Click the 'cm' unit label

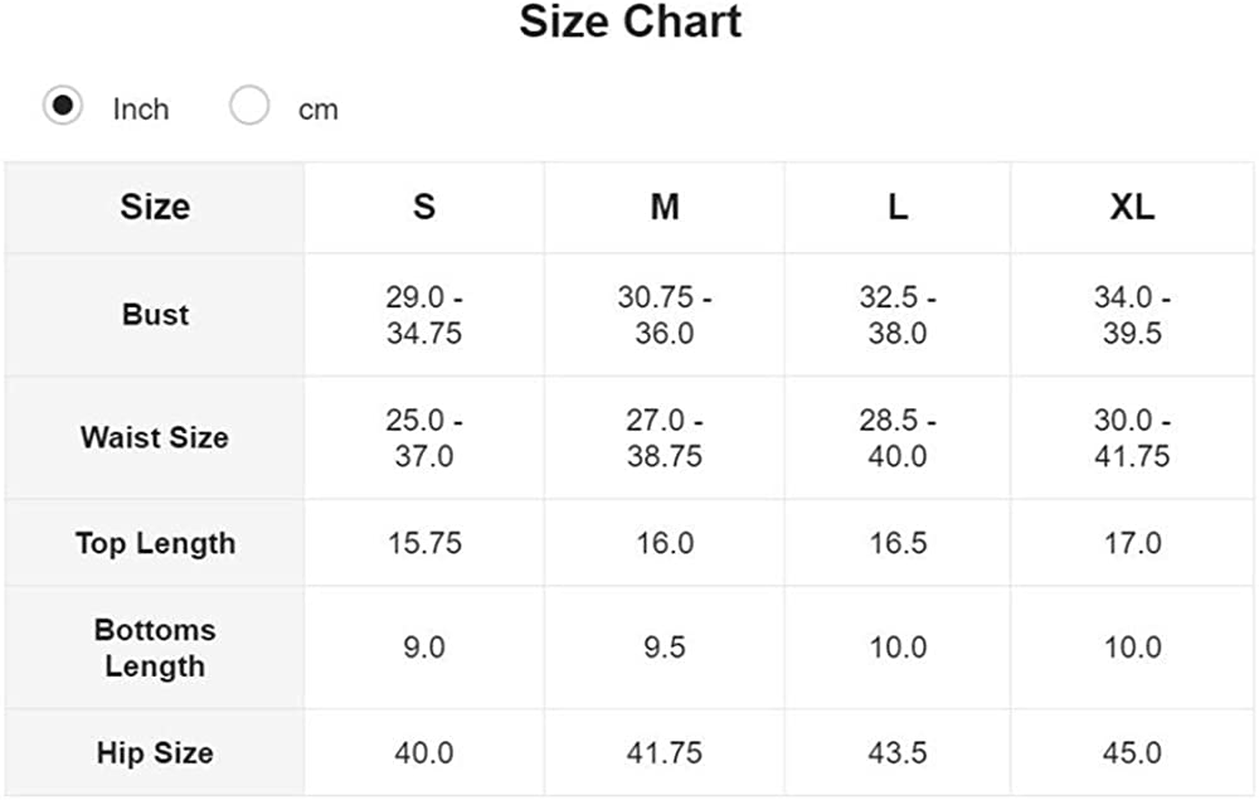pyautogui.click(x=318, y=109)
